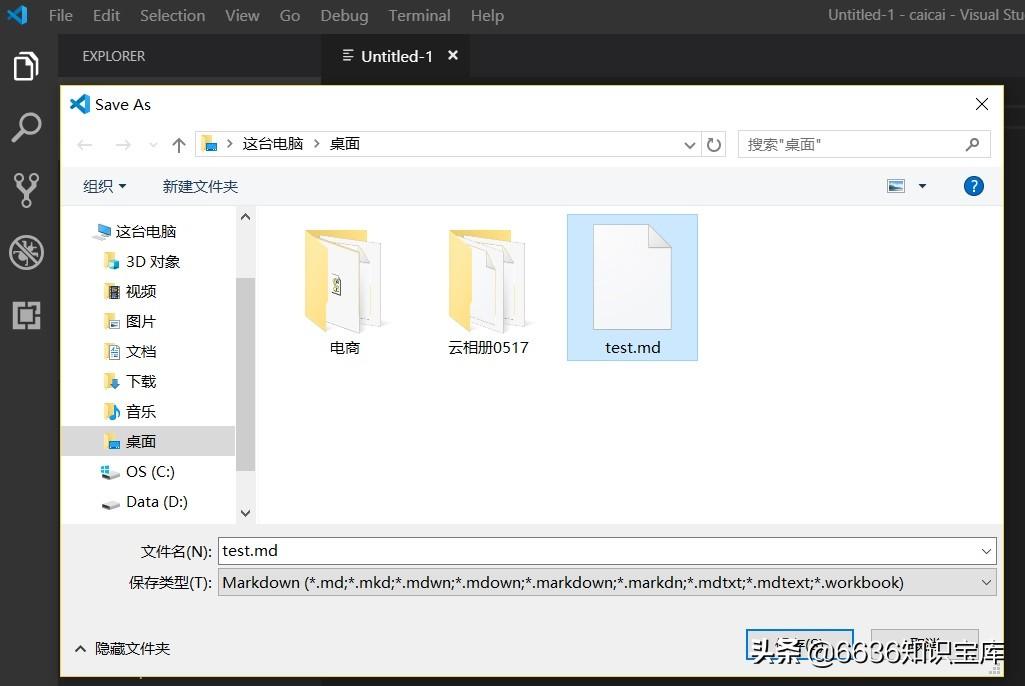1025x686 pixels.
Task: Open the Extensions view icon
Action: pos(26,315)
